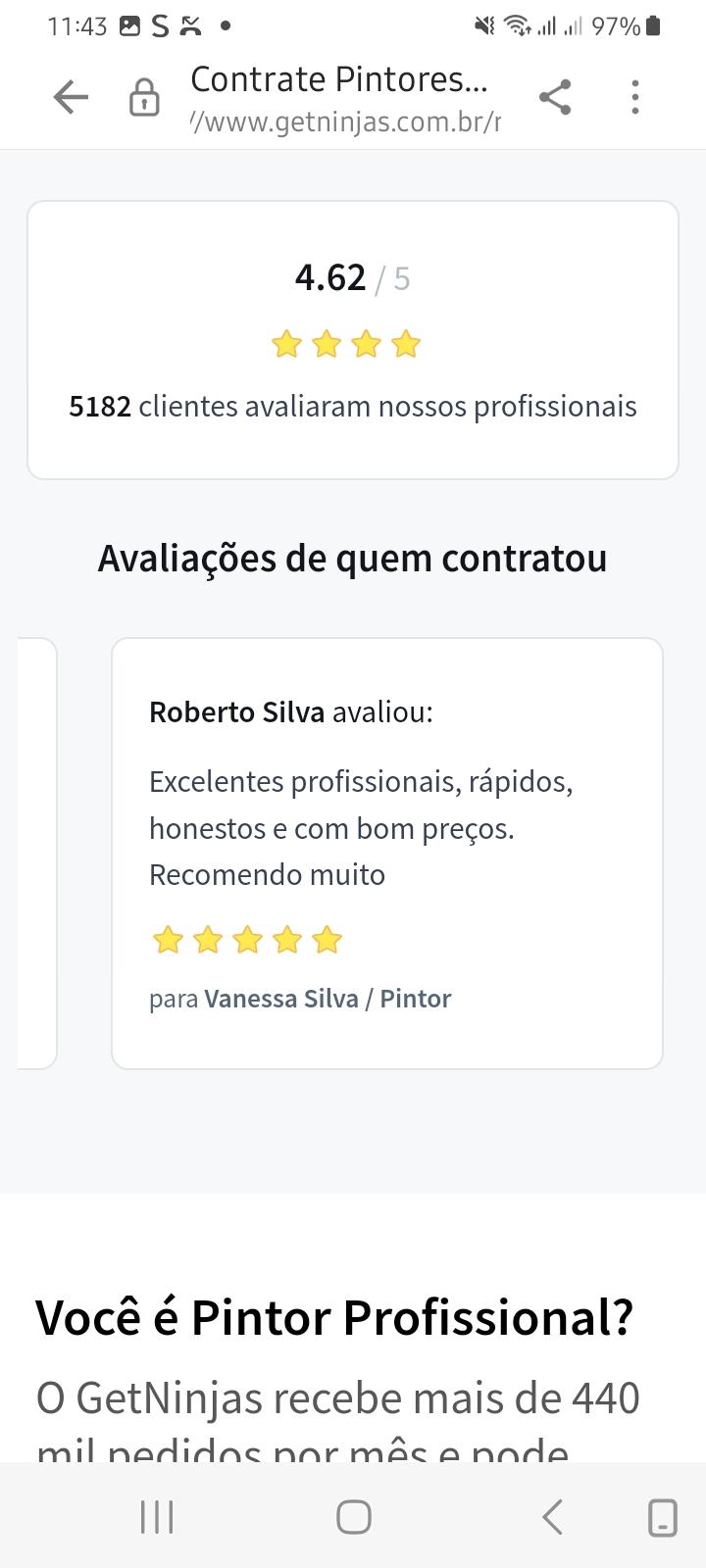The image size is (706, 1568).
Task: Tap the padlock site security icon
Action: point(144,98)
